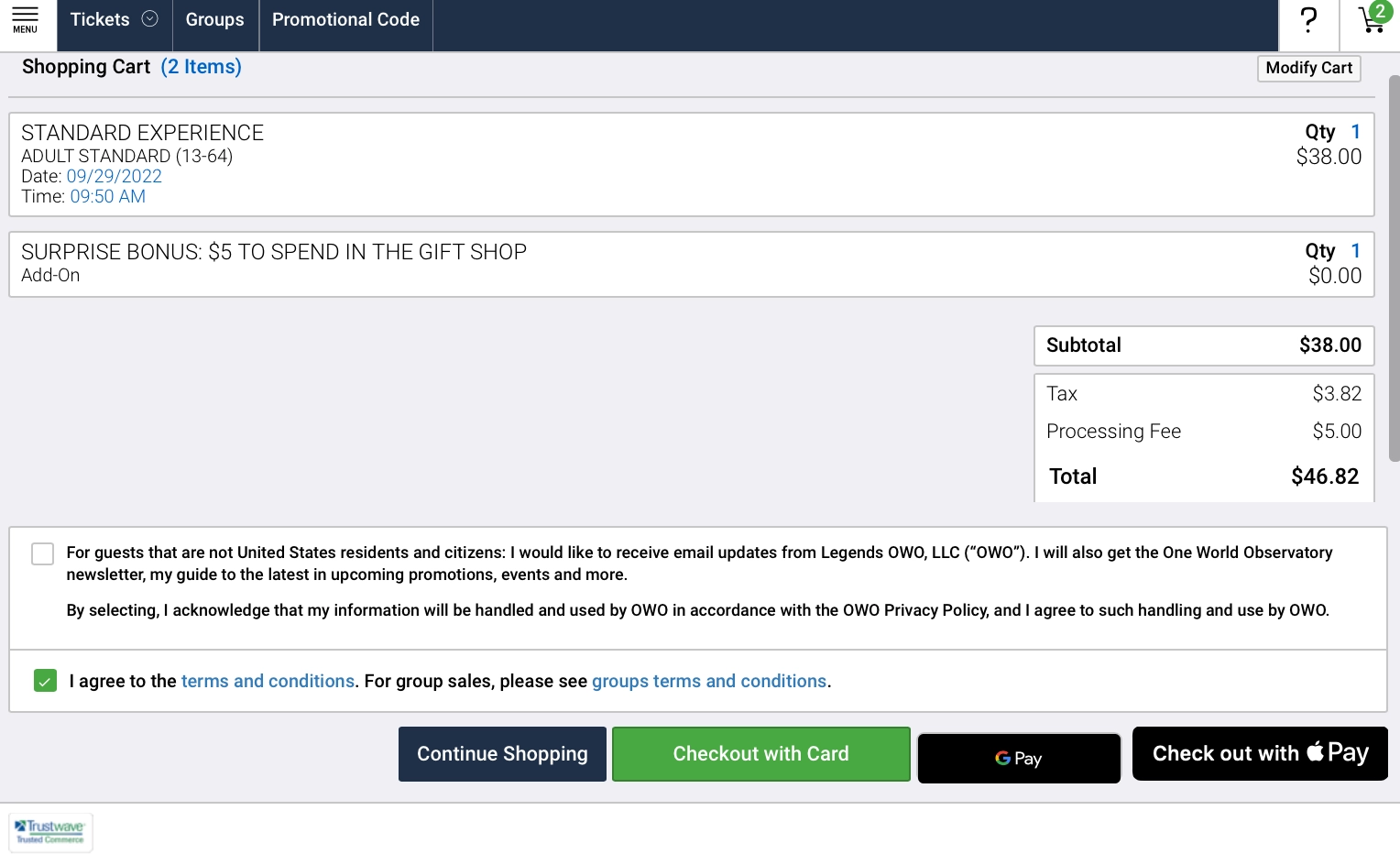Open the shopping cart icon

[1374, 18]
